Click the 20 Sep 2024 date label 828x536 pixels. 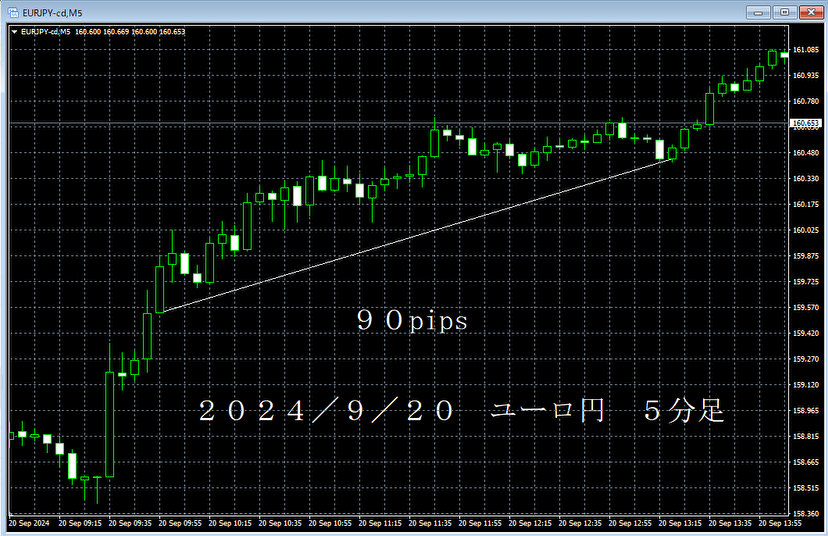point(29,523)
